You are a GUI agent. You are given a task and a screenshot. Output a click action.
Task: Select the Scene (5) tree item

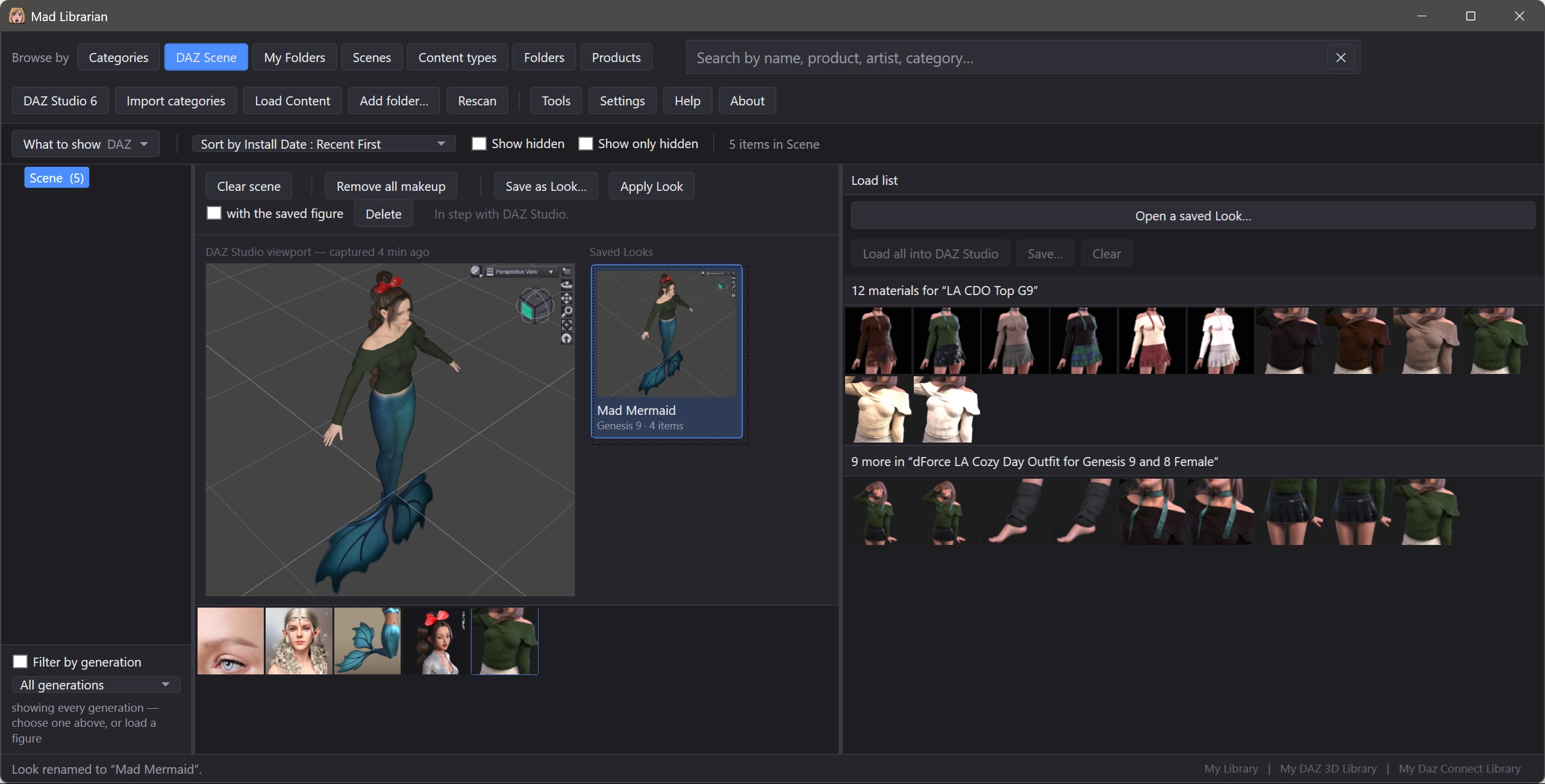(57, 178)
